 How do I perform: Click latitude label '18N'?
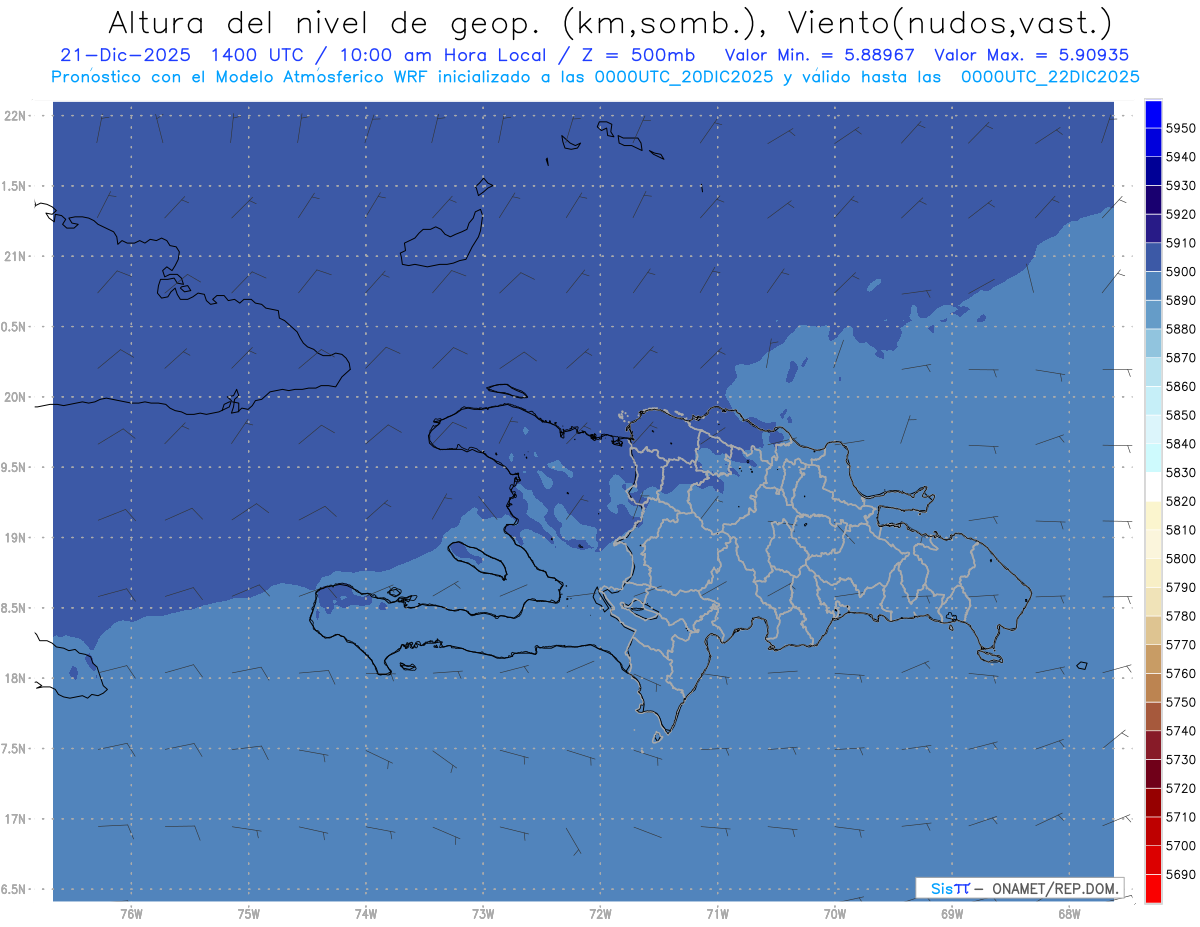[15, 679]
